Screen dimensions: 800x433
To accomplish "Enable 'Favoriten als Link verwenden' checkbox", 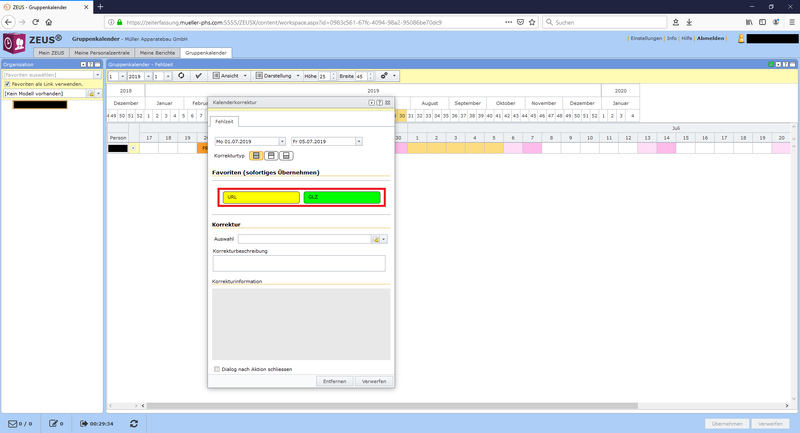I will click(x=8, y=84).
